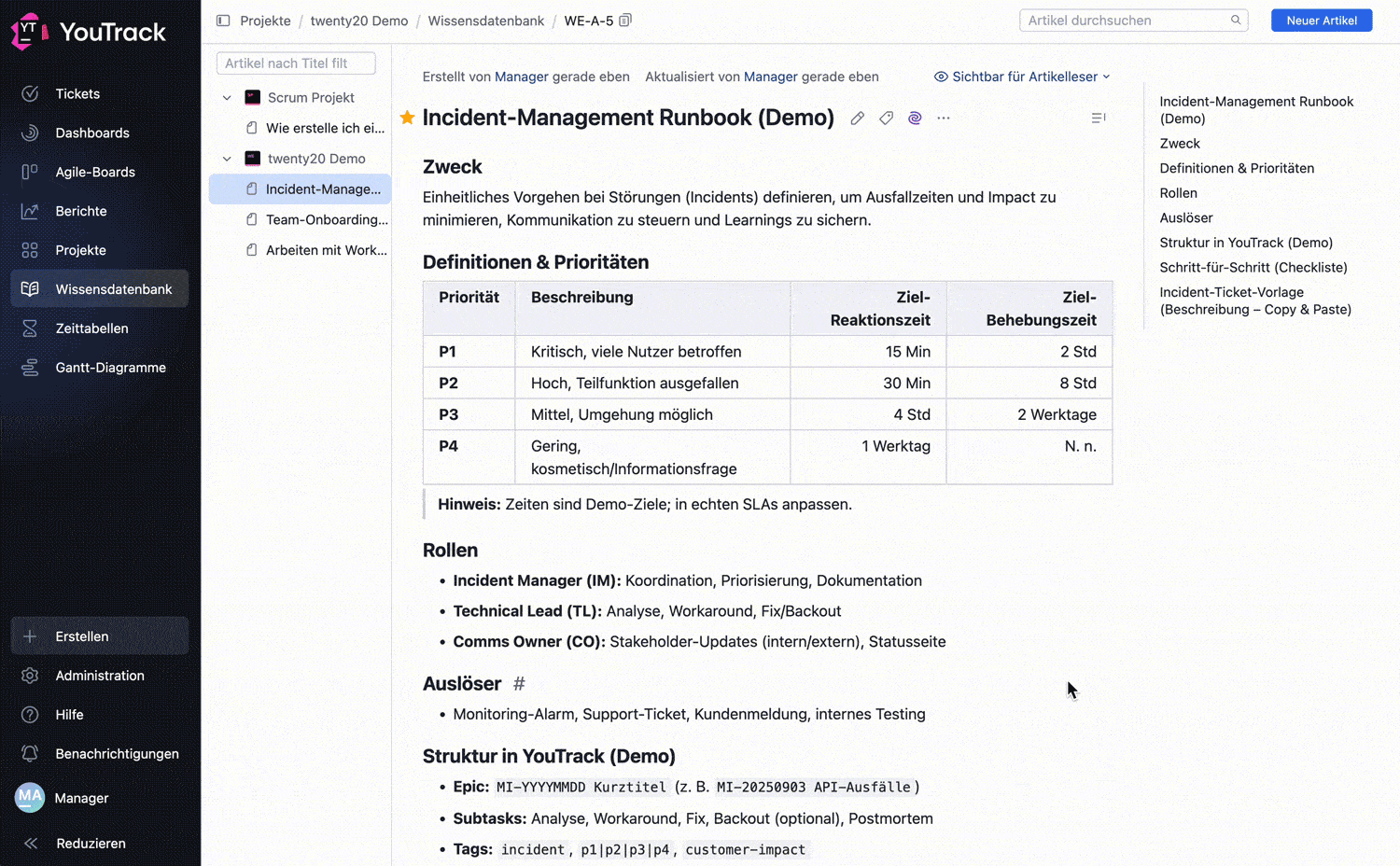Click Wissensdatenbank breadcrumb link
1400x866 pixels.
pos(486,21)
